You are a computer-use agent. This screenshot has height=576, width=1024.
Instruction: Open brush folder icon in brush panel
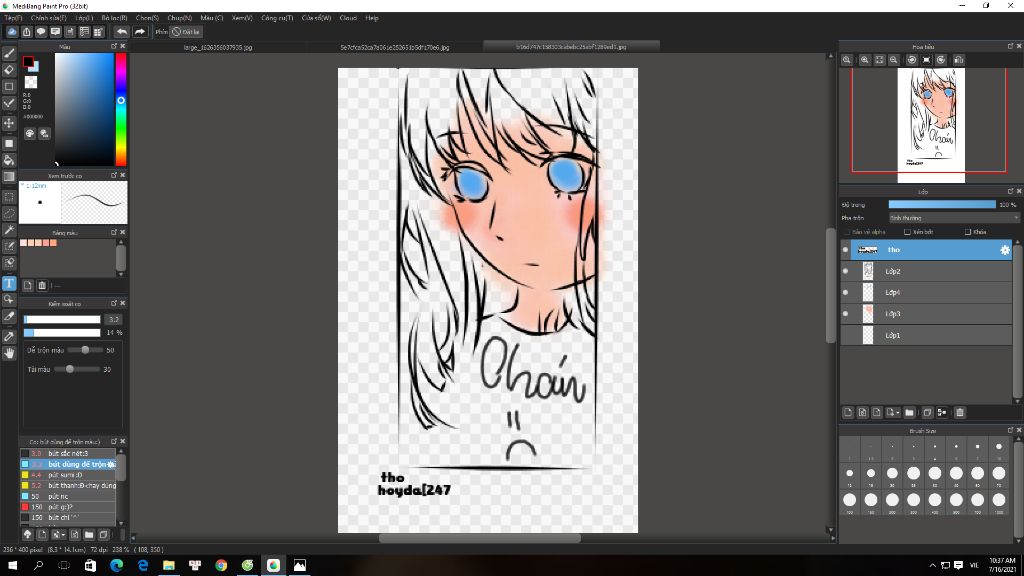pyautogui.click(x=89, y=534)
